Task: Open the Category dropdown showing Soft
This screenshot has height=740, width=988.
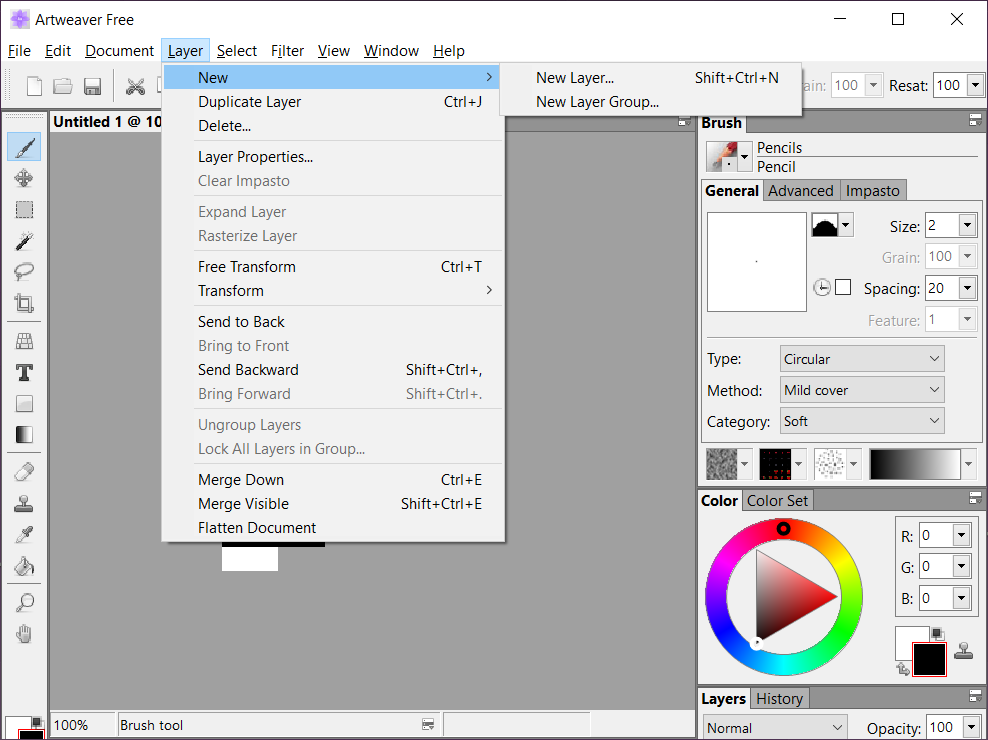Action: pos(862,420)
